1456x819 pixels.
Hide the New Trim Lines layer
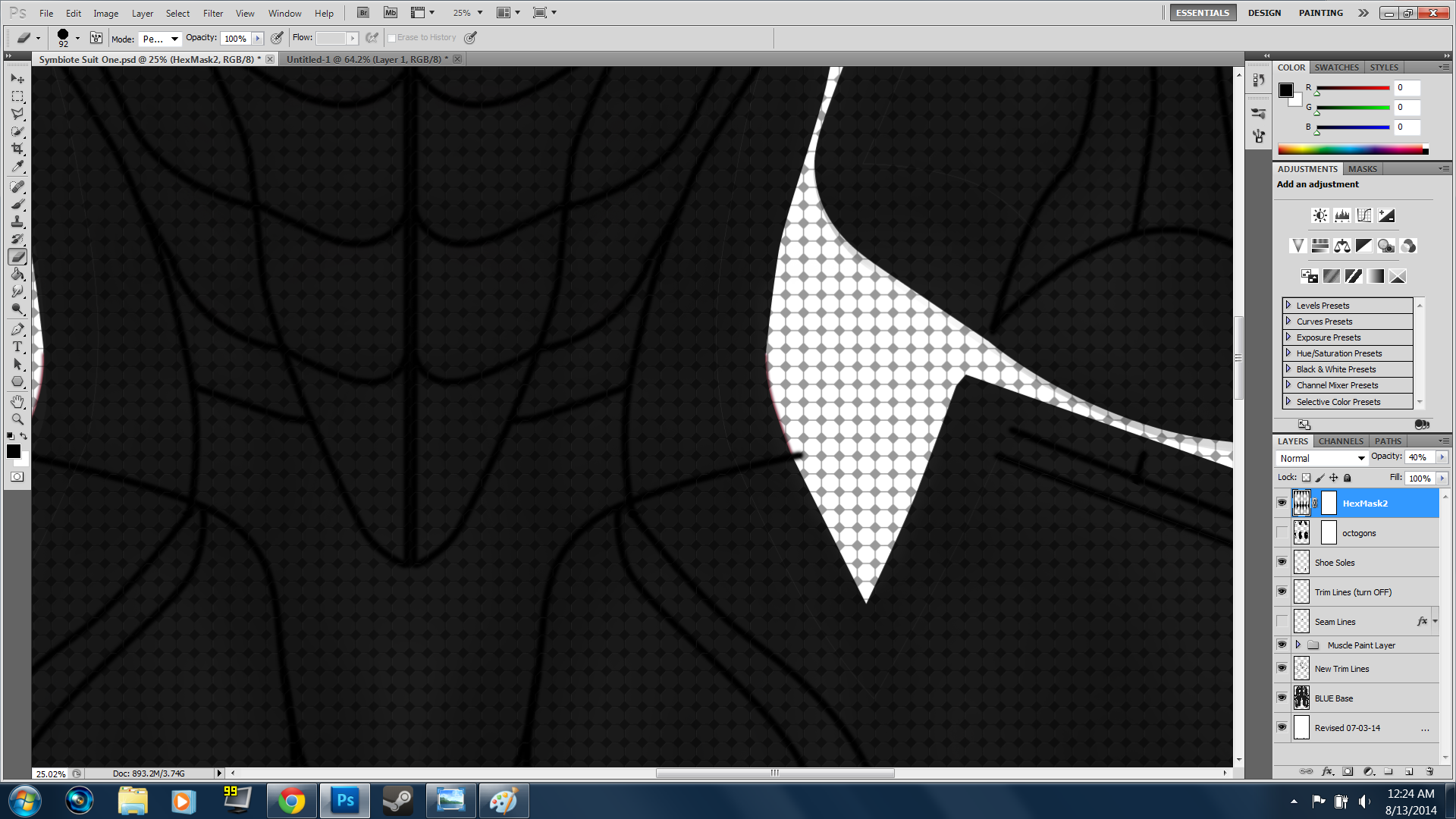(x=1282, y=668)
